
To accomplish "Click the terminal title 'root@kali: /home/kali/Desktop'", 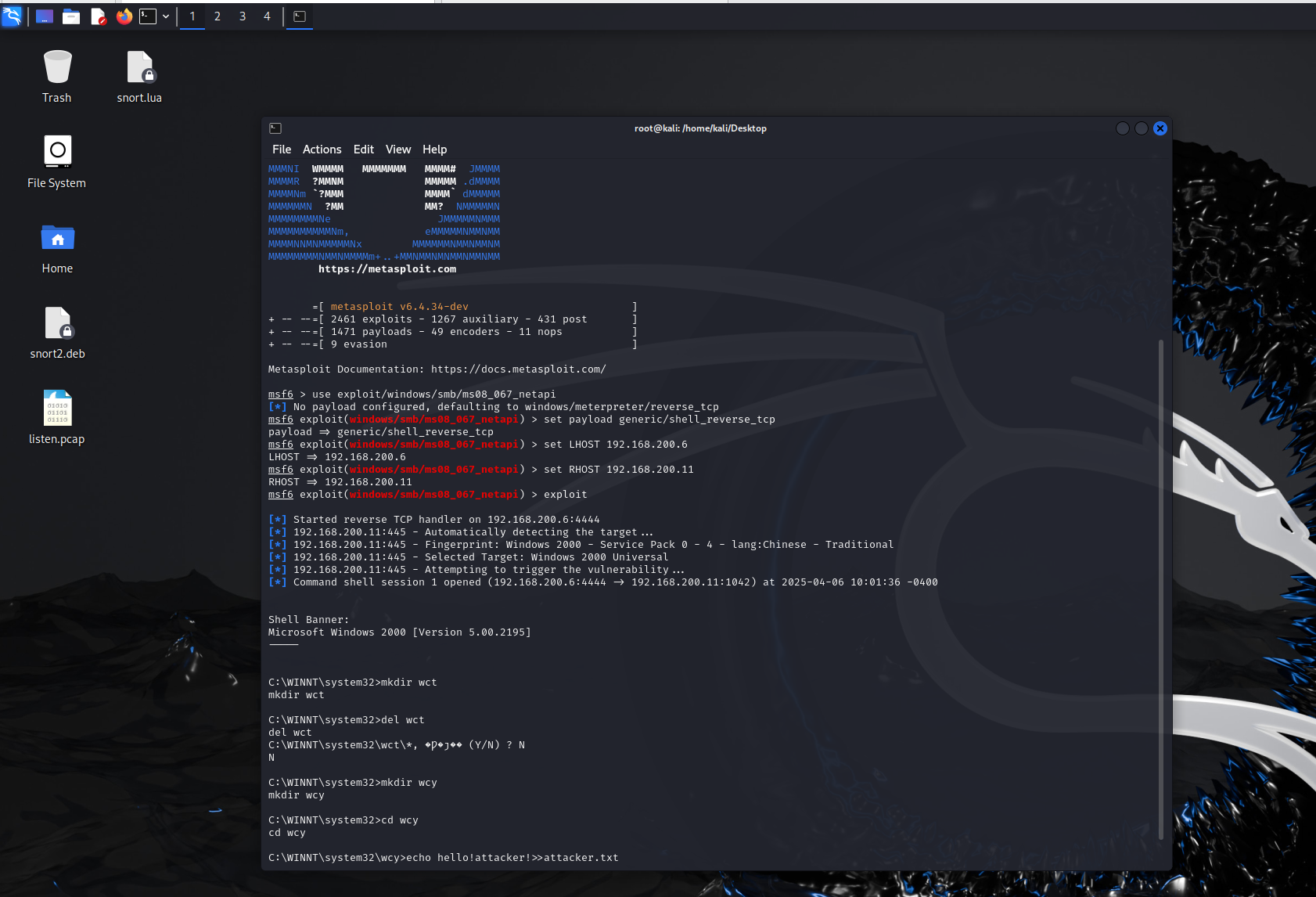I will coord(700,128).
